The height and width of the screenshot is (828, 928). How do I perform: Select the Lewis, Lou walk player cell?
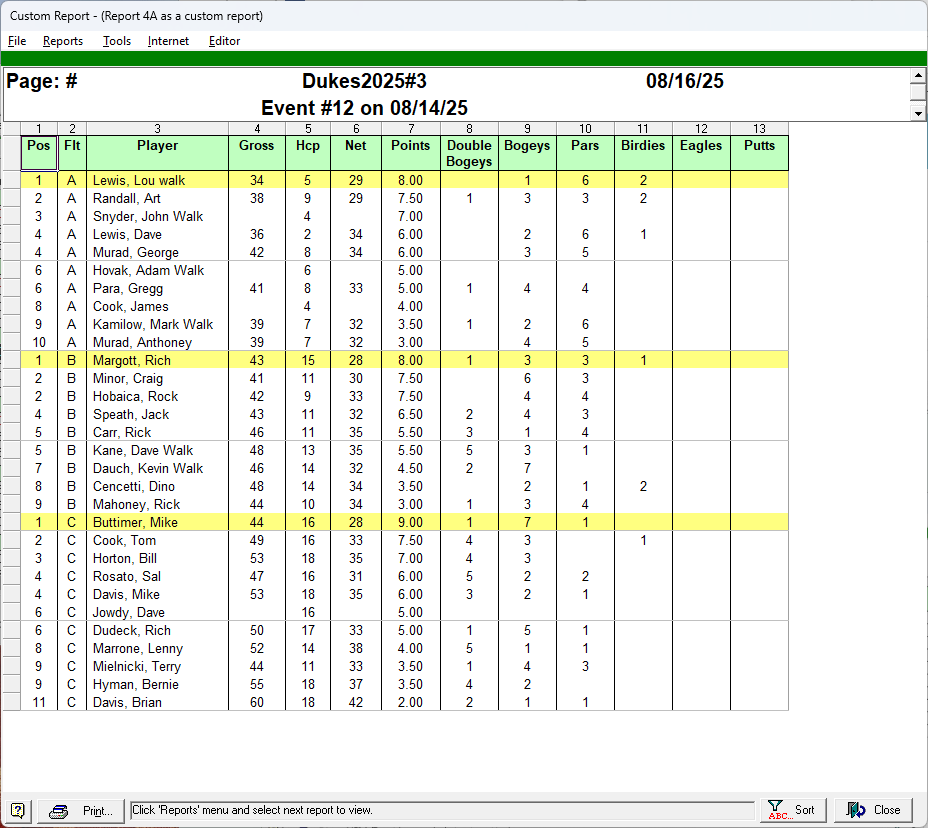[157, 181]
